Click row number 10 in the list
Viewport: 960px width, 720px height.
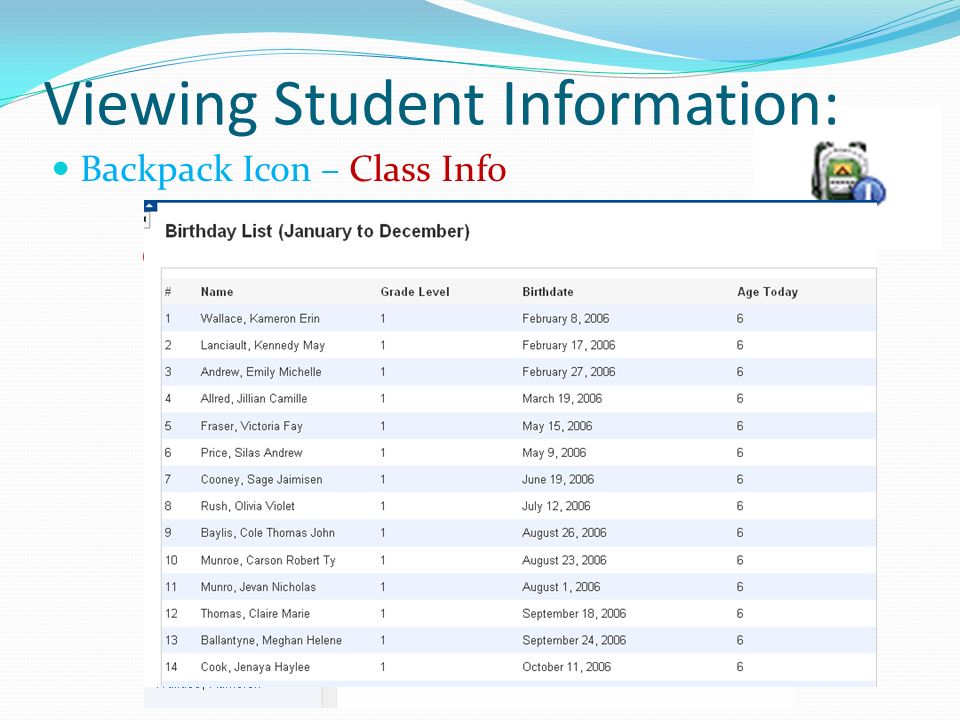coord(171,560)
